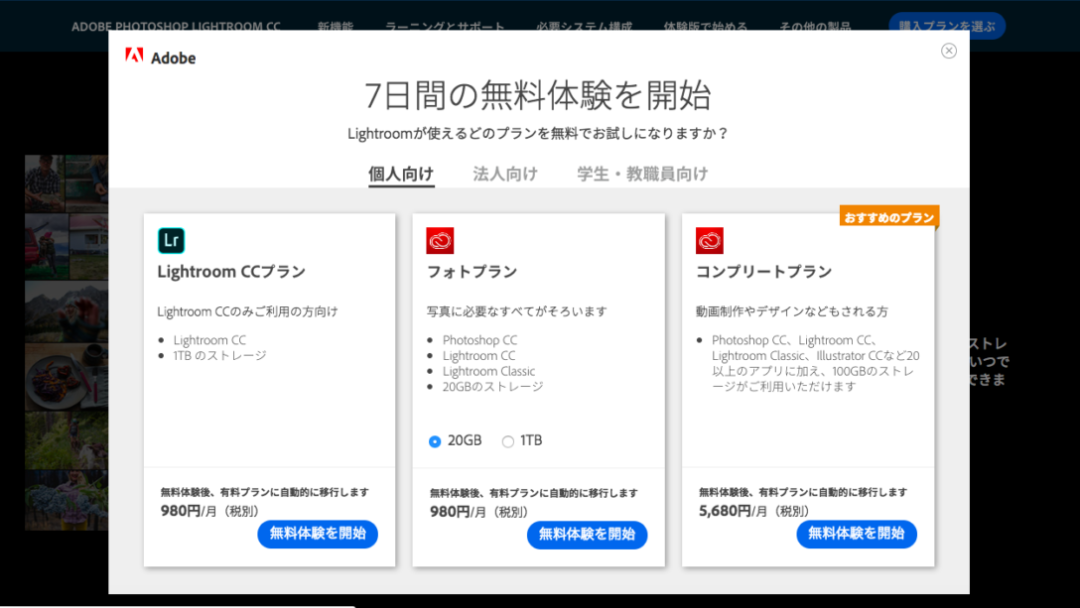The width and height of the screenshot is (1080, 608).
Task: Click the Adobe logo in dialog header
Action: click(x=160, y=57)
